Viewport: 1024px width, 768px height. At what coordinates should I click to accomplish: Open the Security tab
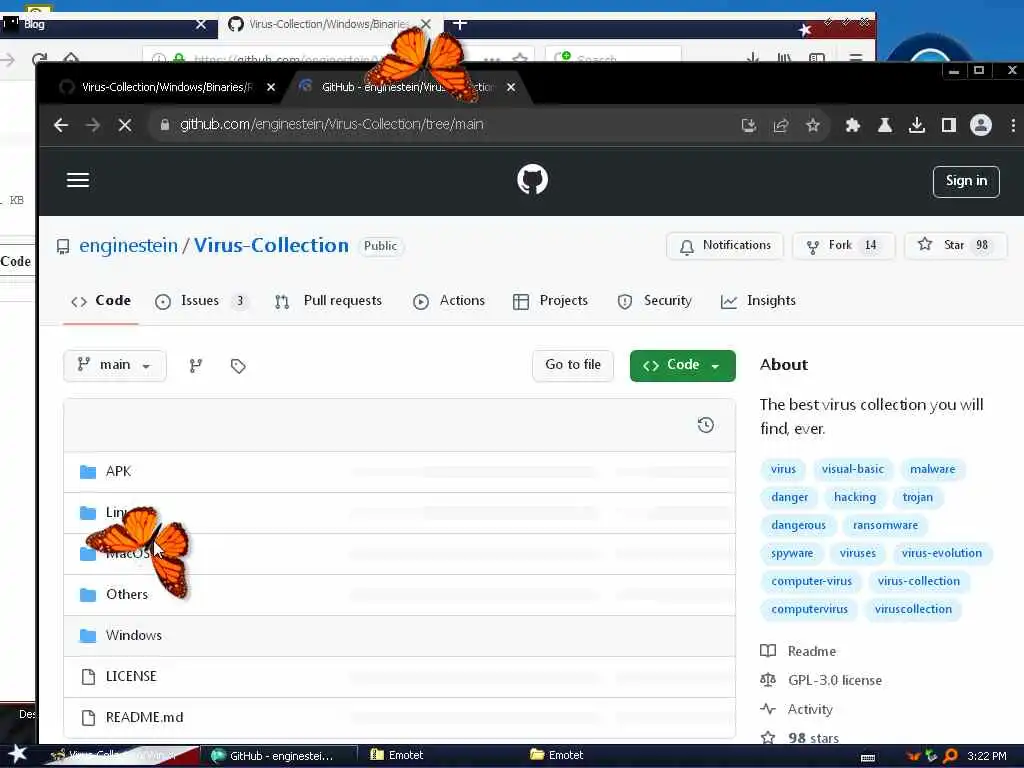pos(654,301)
